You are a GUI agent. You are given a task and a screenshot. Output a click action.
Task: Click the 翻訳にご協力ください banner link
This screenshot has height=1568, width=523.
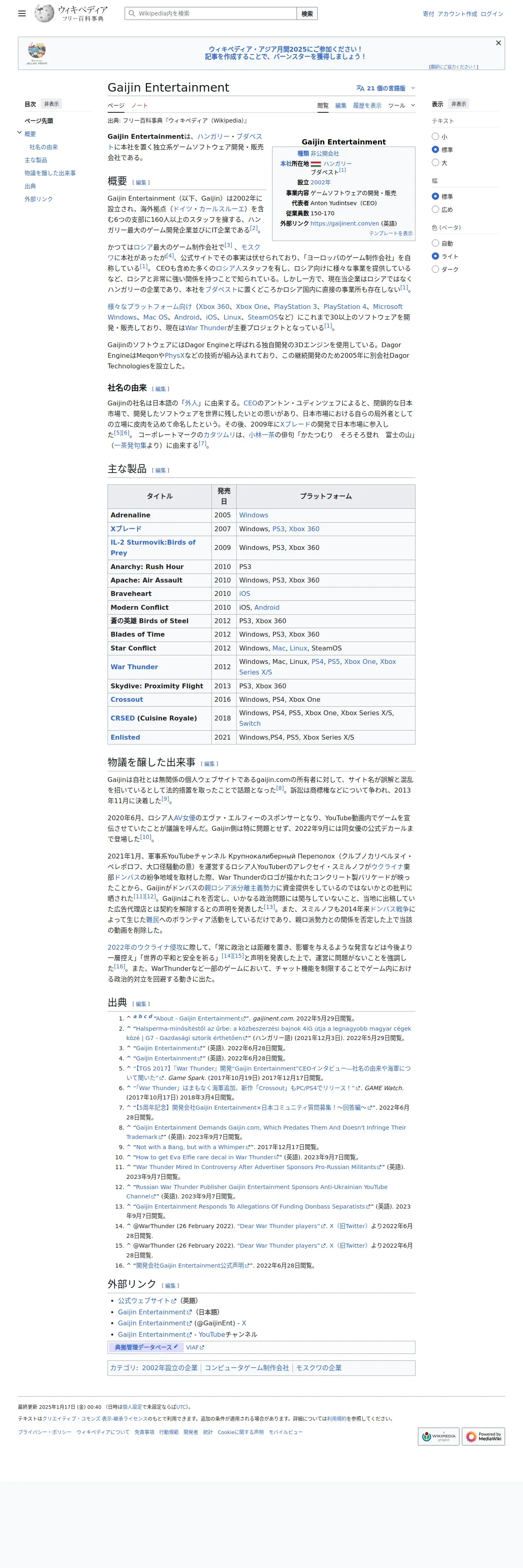pos(453,67)
